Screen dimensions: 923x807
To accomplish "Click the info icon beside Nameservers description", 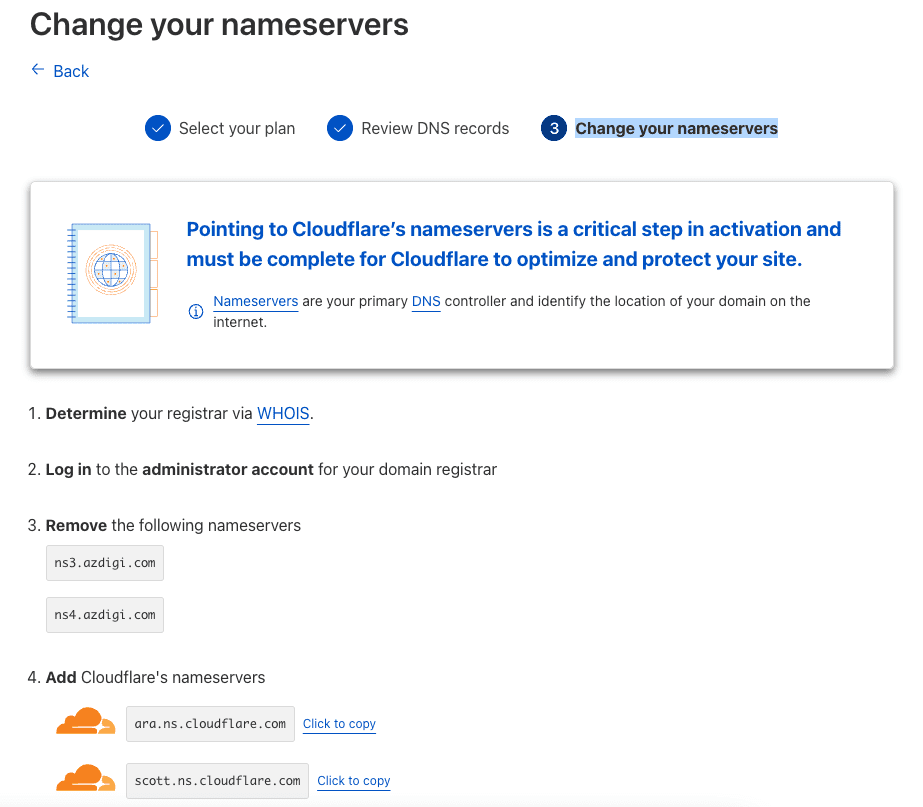I will tap(196, 310).
